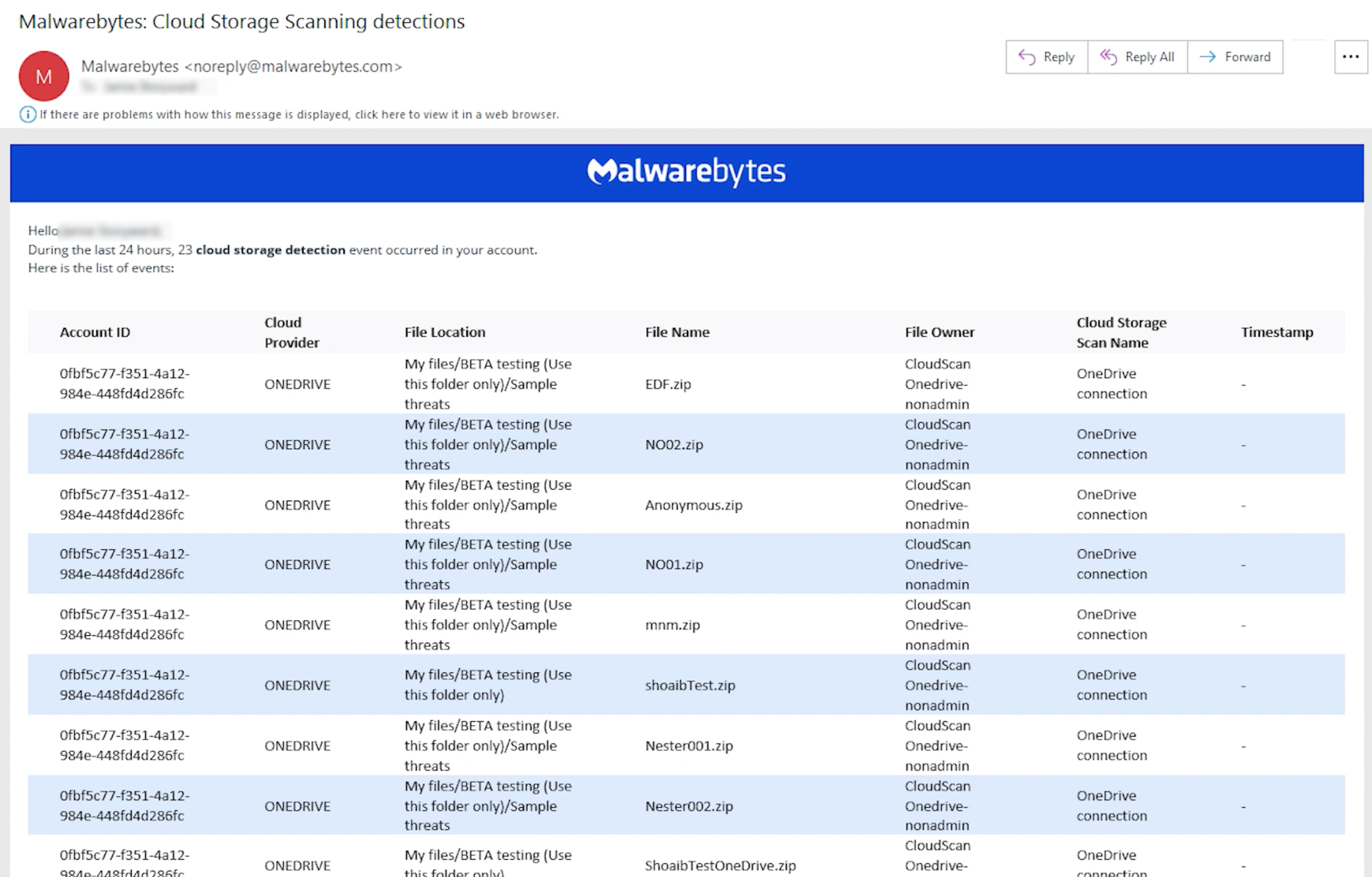Click file owner in NO01.zip row
Viewport: 1372px width, 877px height.
(x=938, y=565)
